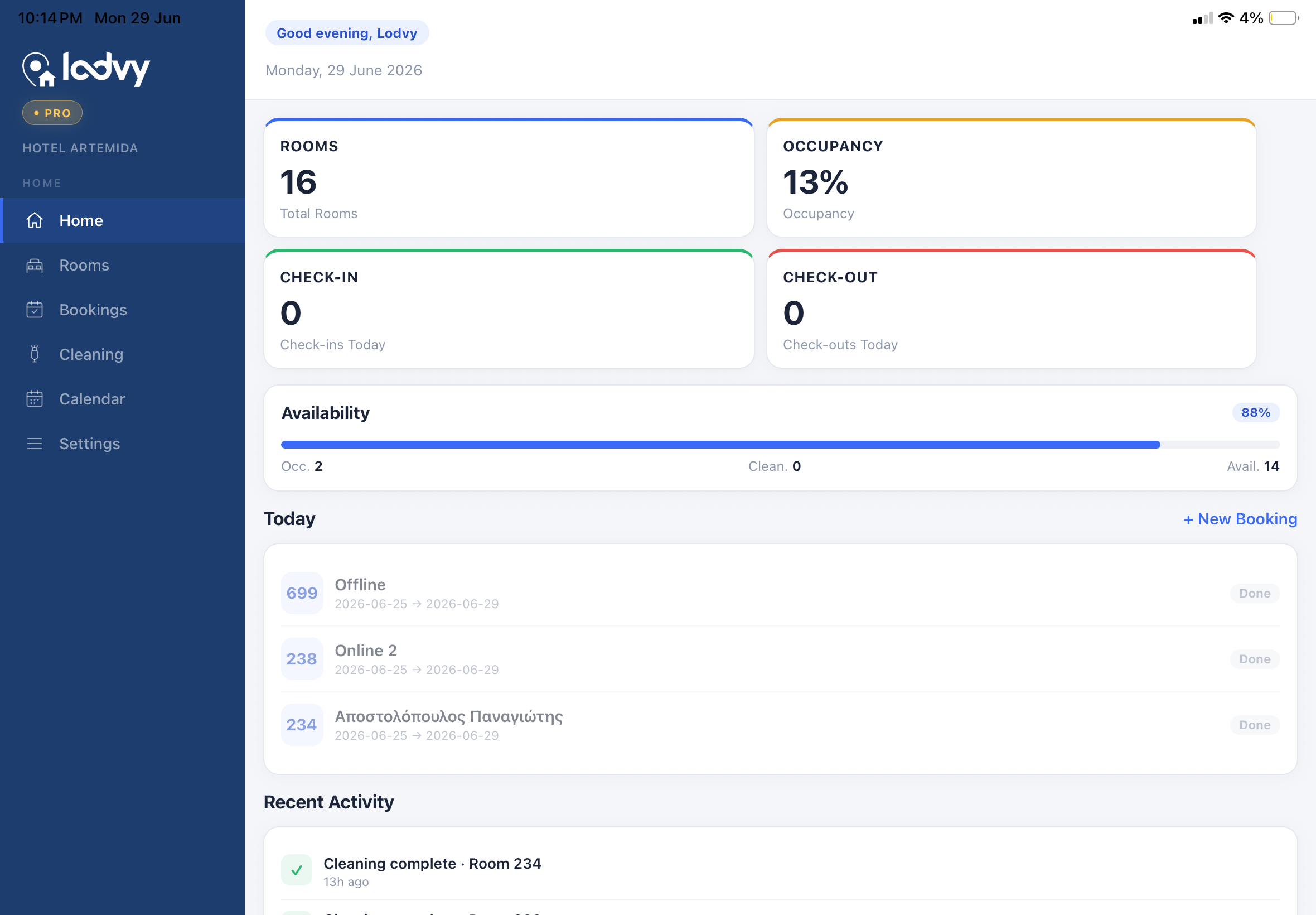The width and height of the screenshot is (1316, 915).
Task: Click the Calendar grid icon
Action: tap(35, 399)
